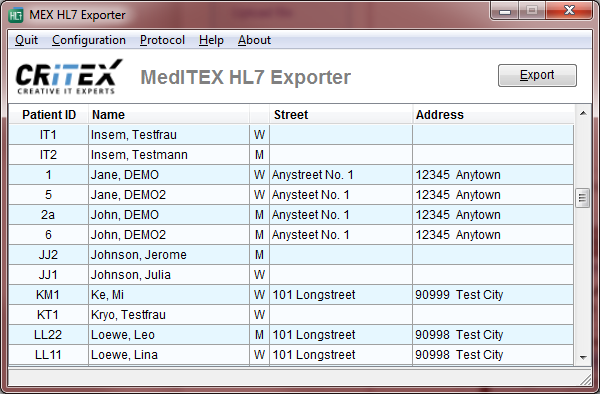Sort by the Patient ID column header
This screenshot has width=600, height=394.
click(49, 114)
